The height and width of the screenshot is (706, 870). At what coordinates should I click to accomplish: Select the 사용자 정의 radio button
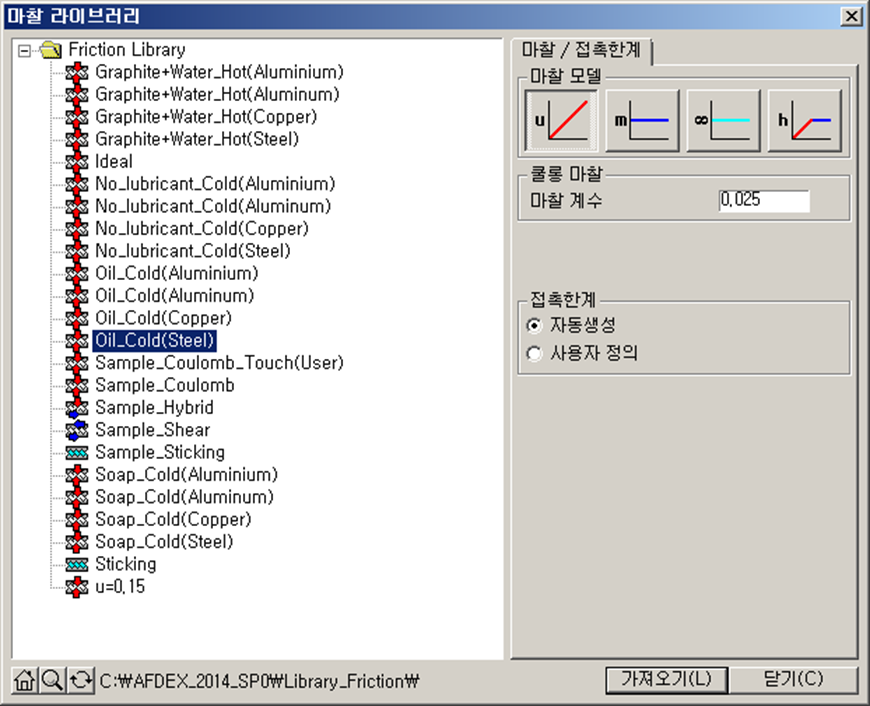535,353
